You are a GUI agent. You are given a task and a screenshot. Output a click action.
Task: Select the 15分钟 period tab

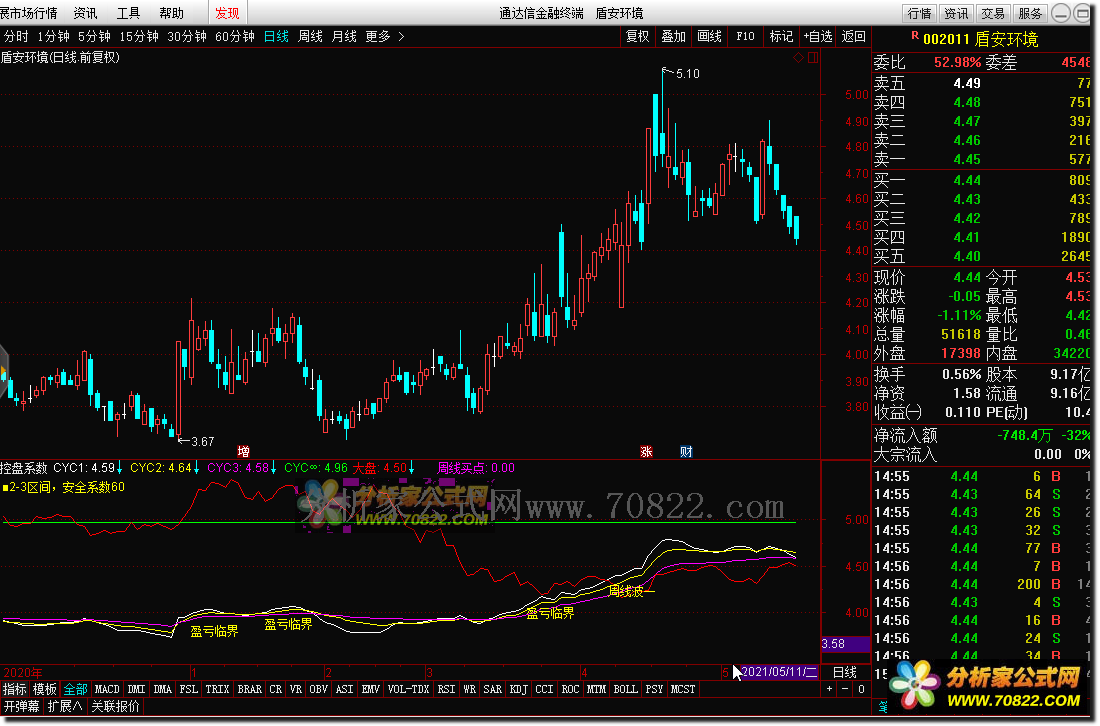point(138,36)
